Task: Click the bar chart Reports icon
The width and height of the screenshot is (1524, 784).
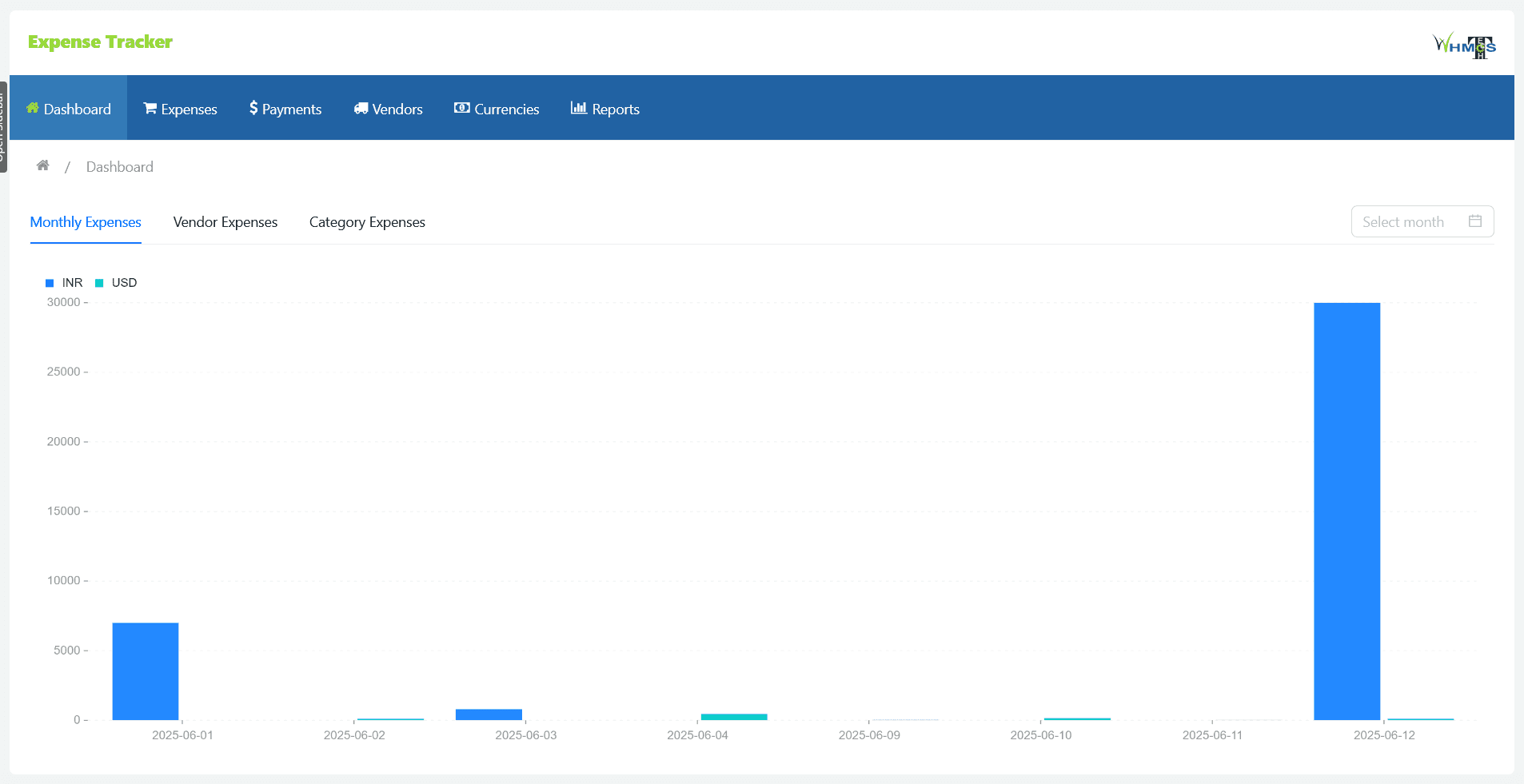Action: pyautogui.click(x=578, y=108)
